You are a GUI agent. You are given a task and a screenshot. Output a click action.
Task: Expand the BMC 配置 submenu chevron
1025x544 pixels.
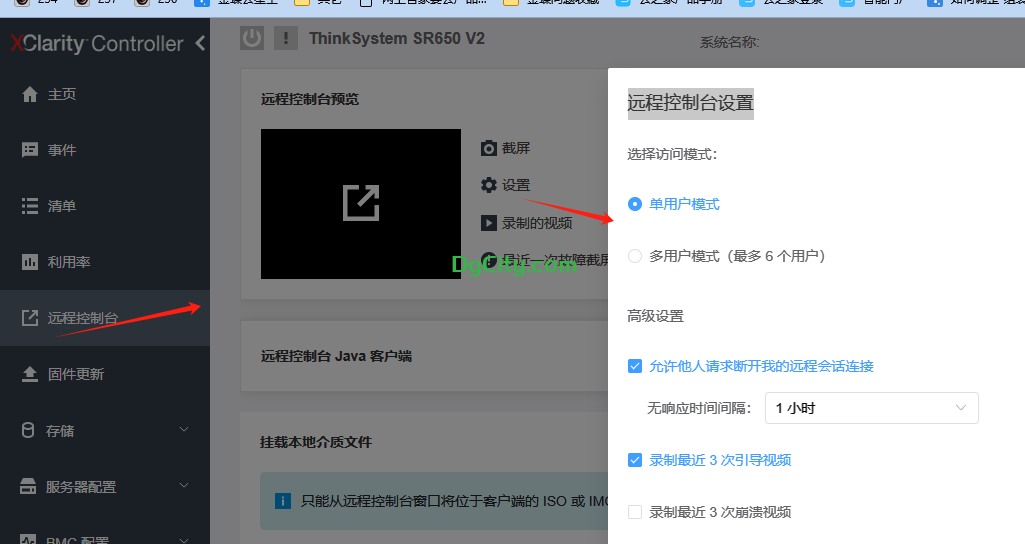(x=184, y=540)
